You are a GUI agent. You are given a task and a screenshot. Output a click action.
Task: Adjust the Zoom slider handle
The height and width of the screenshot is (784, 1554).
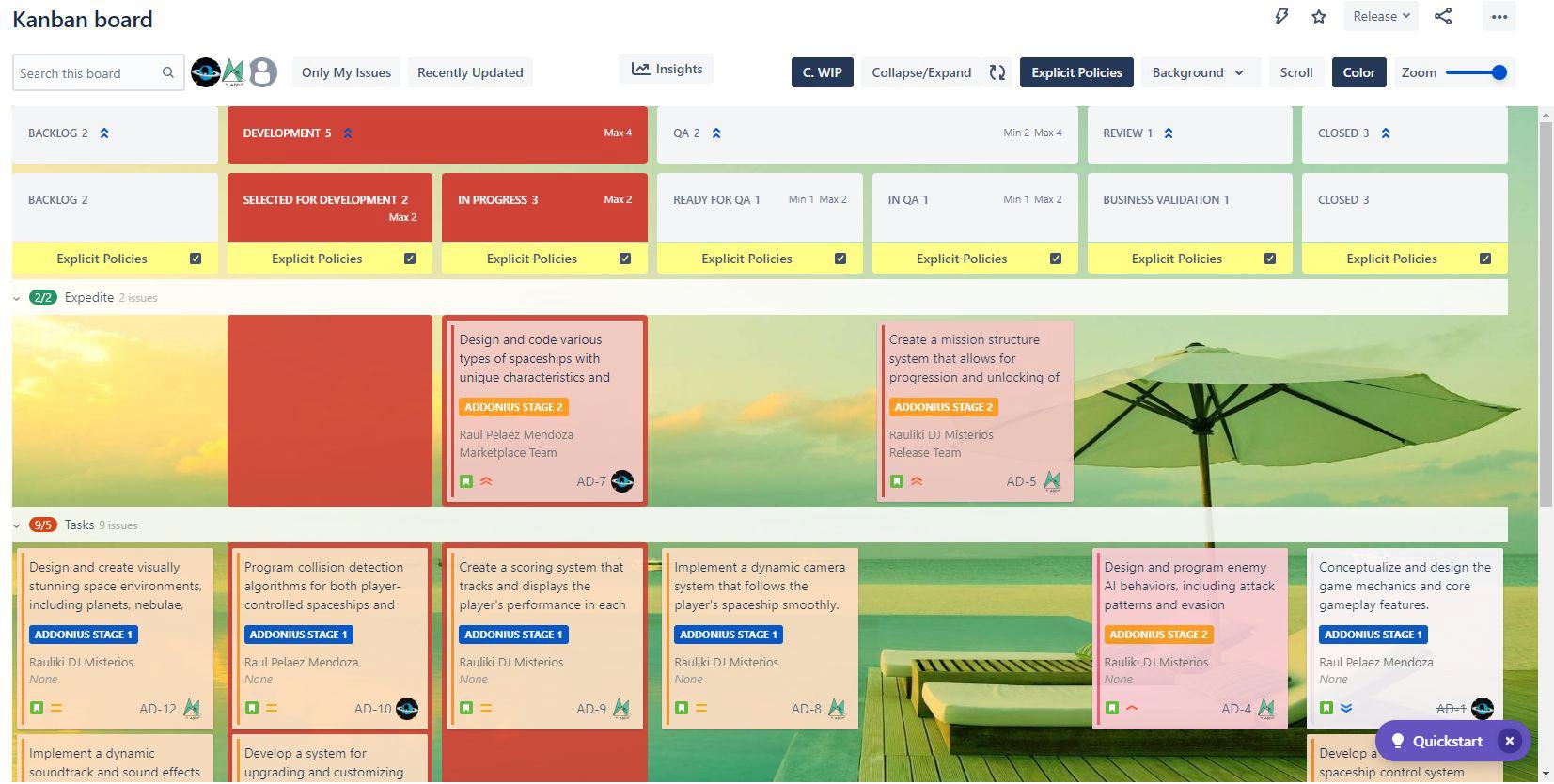[x=1499, y=72]
